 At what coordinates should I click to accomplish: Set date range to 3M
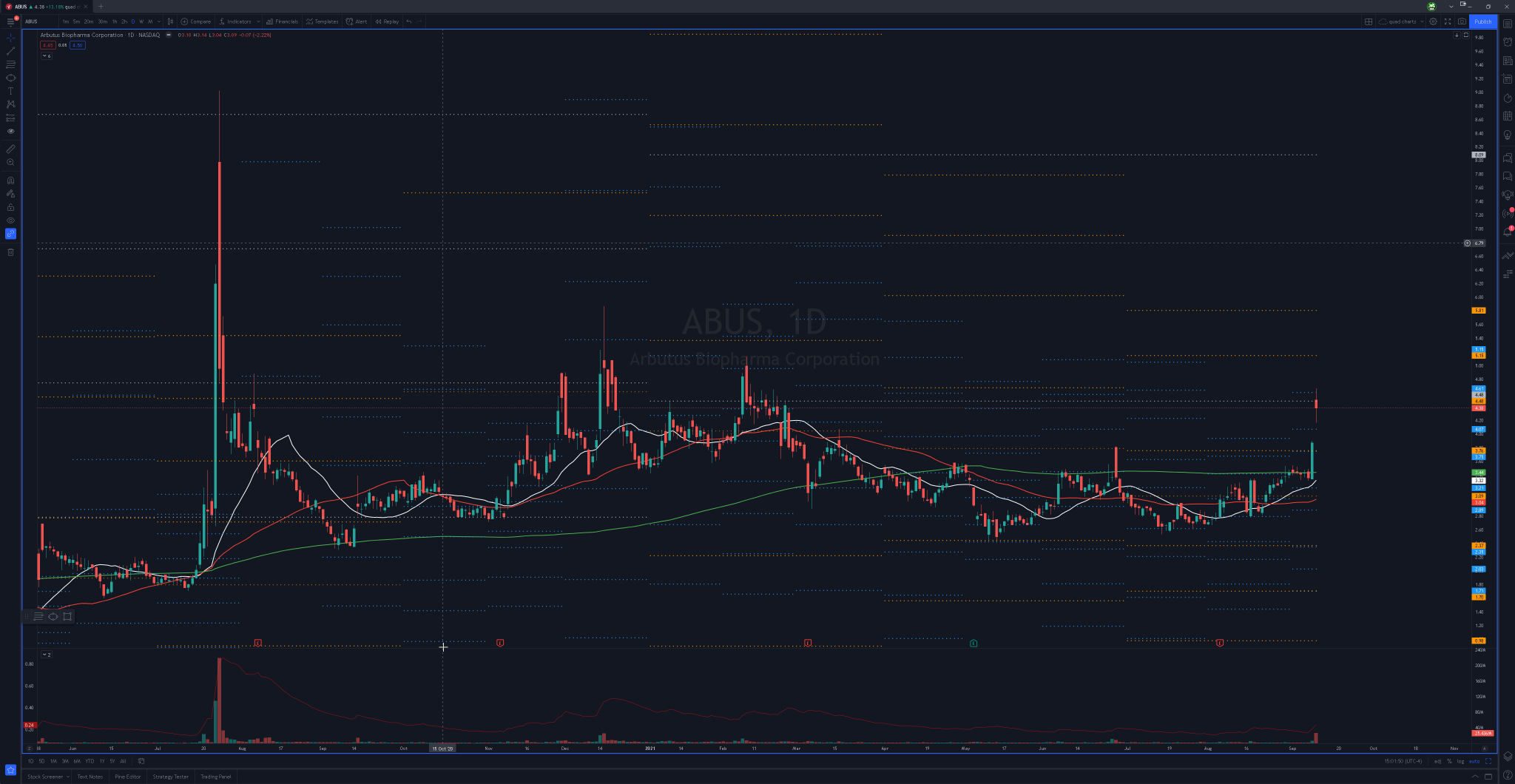[65, 761]
